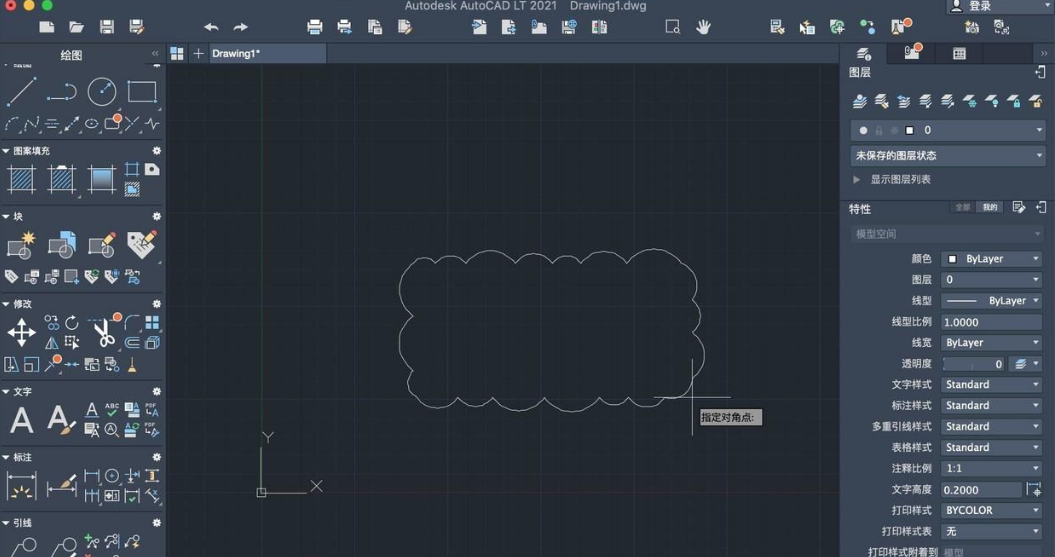Viewport: 1055px width, 557px height.
Task: Open the 注释比例 1:1 dropdown
Action: (x=992, y=468)
